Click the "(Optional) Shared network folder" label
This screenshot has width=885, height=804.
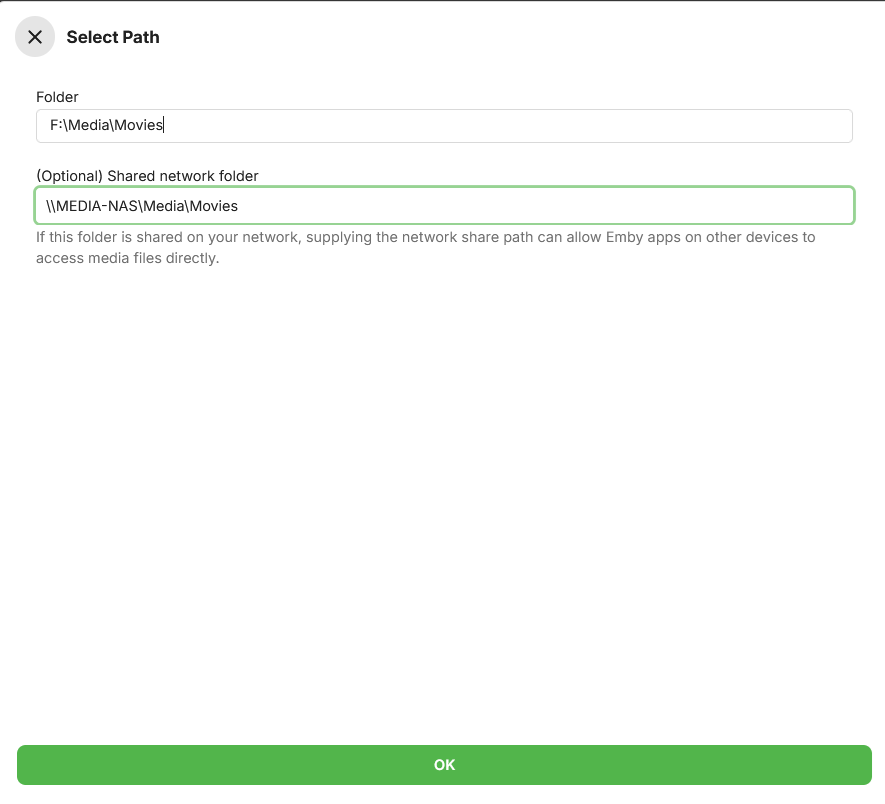(x=147, y=176)
